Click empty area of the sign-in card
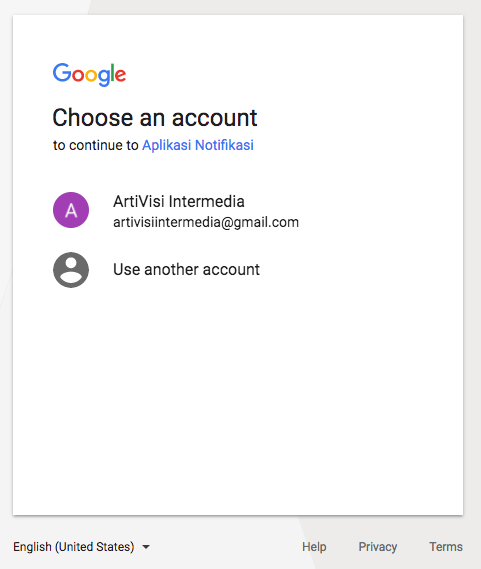Screen dimensions: 481x569 click(x=238, y=399)
